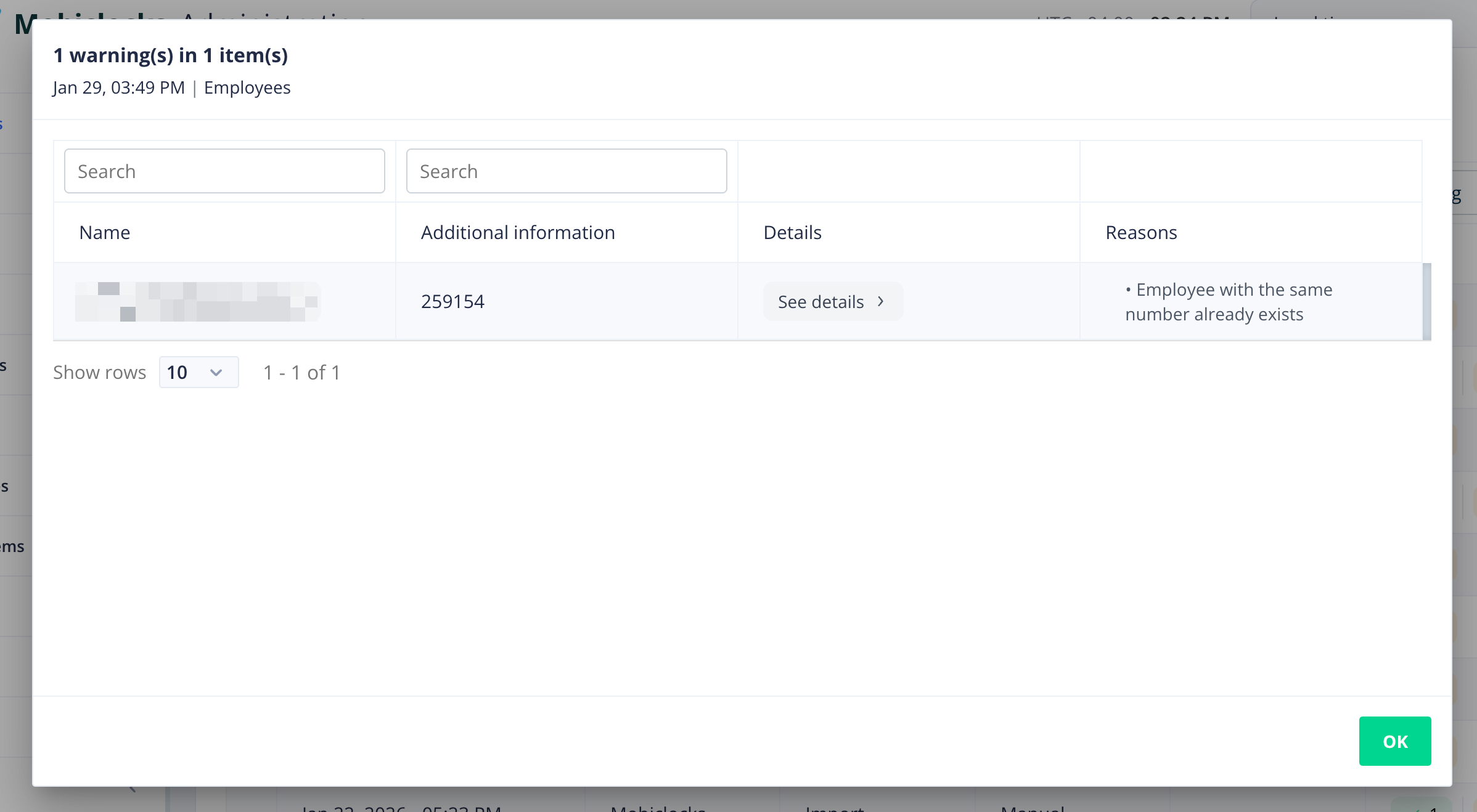Click the Jan 29, 03:49 PM timestamp
The height and width of the screenshot is (812, 1477).
click(118, 87)
